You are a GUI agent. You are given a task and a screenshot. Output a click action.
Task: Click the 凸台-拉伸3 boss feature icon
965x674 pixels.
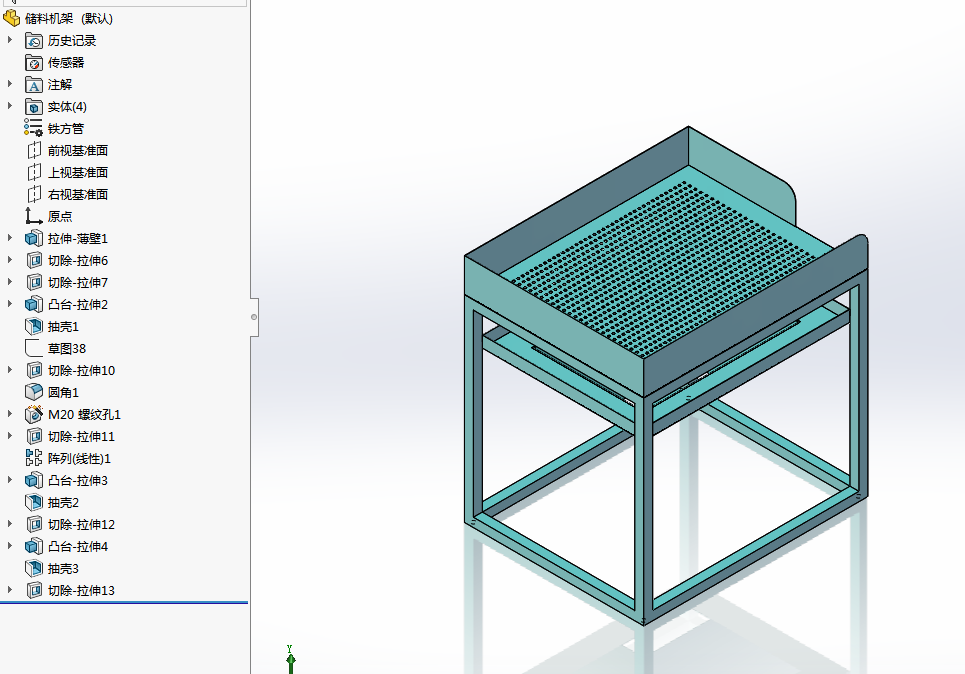coord(34,481)
